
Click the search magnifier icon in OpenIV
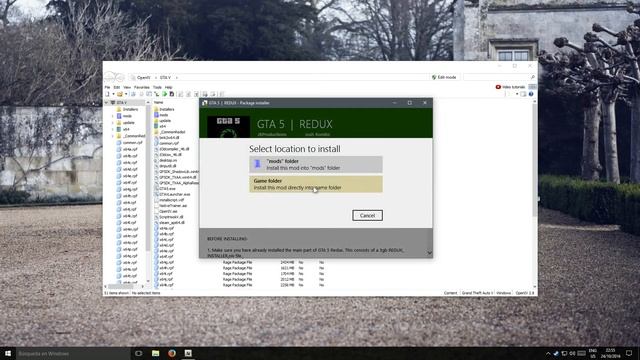point(532,77)
